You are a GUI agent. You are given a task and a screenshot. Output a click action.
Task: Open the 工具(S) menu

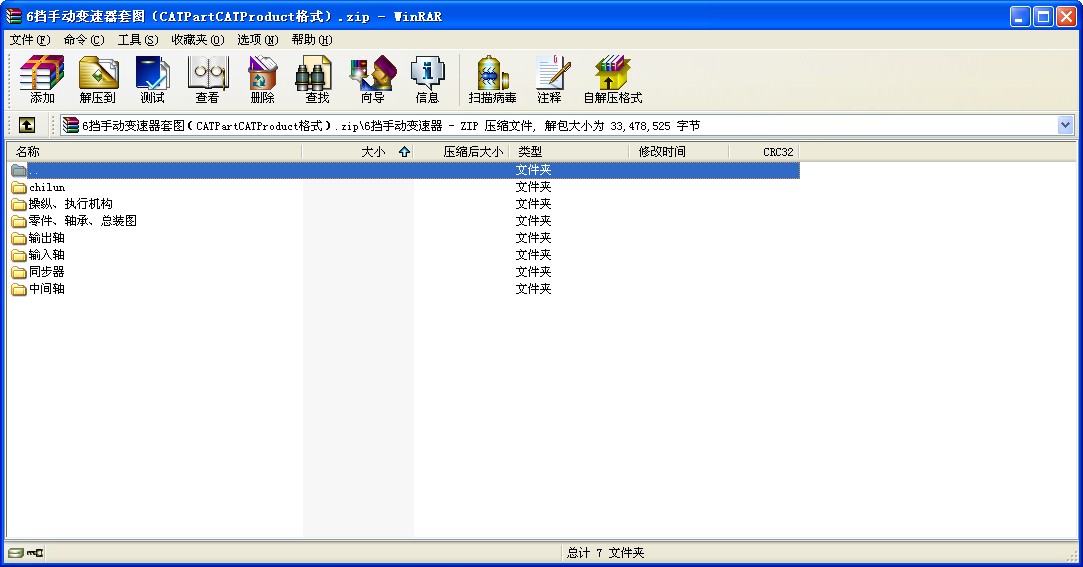click(x=138, y=40)
